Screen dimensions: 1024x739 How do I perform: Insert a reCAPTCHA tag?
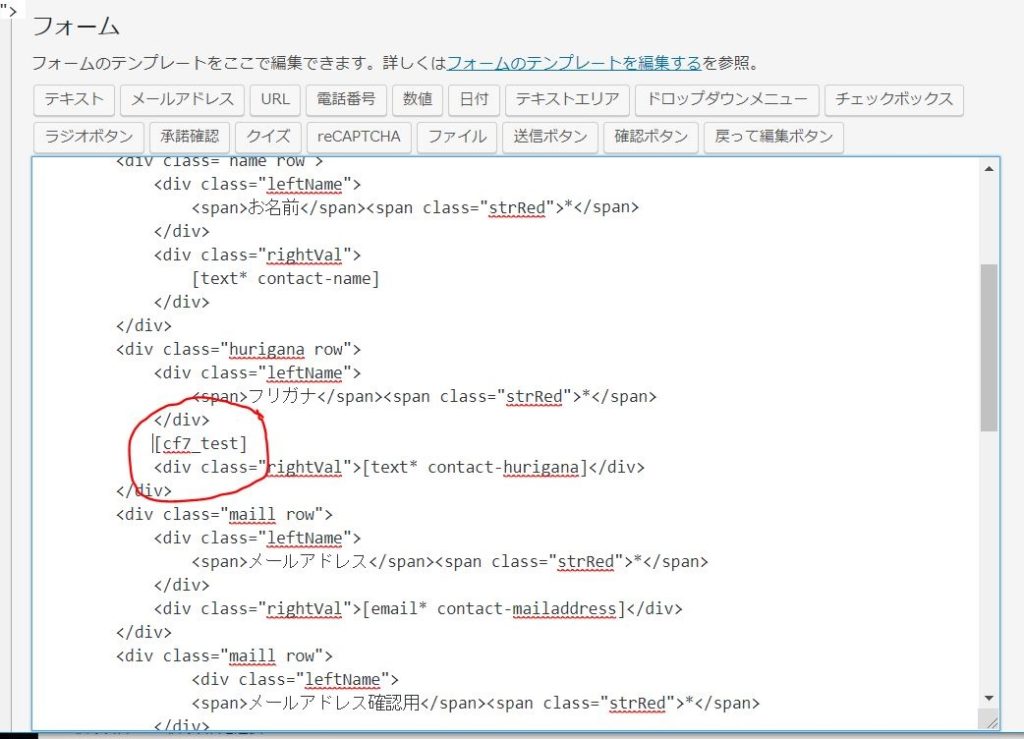pos(359,136)
